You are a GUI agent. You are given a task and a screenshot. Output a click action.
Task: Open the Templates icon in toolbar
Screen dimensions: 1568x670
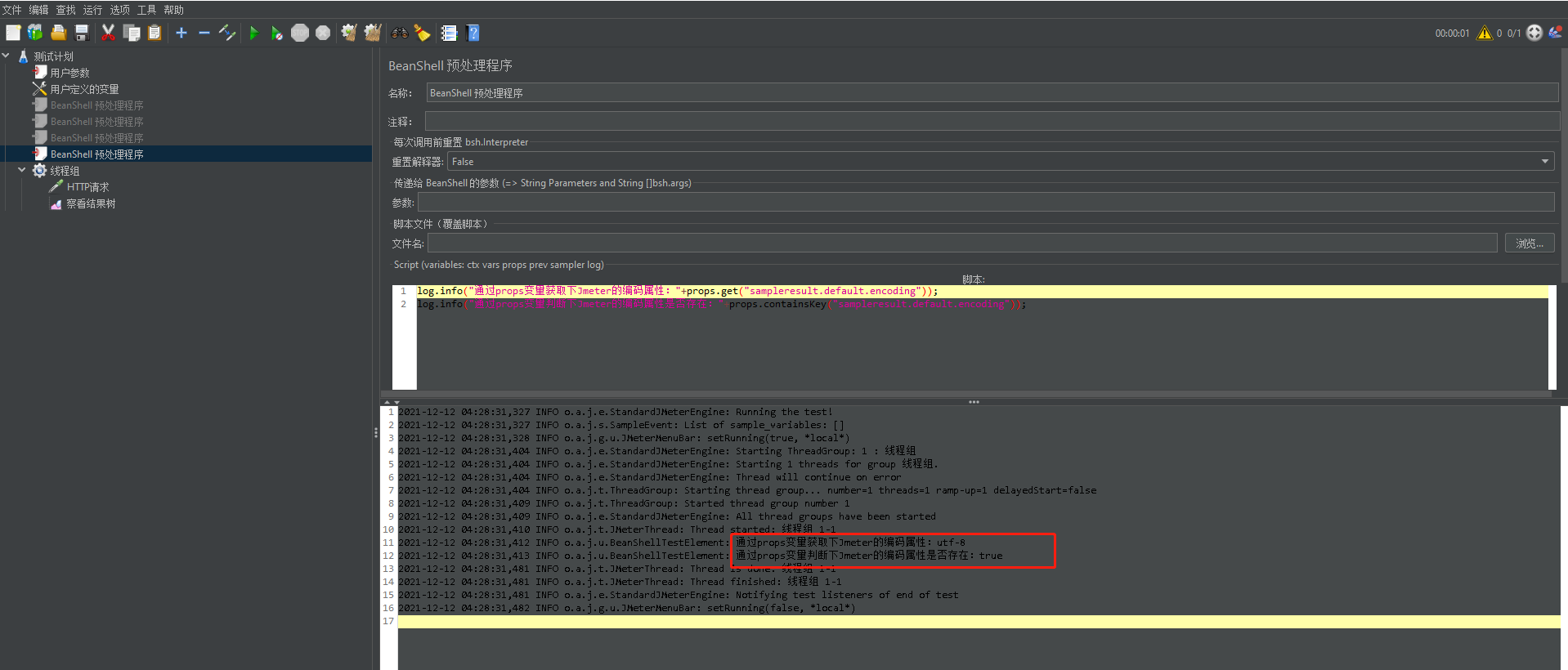[35, 33]
